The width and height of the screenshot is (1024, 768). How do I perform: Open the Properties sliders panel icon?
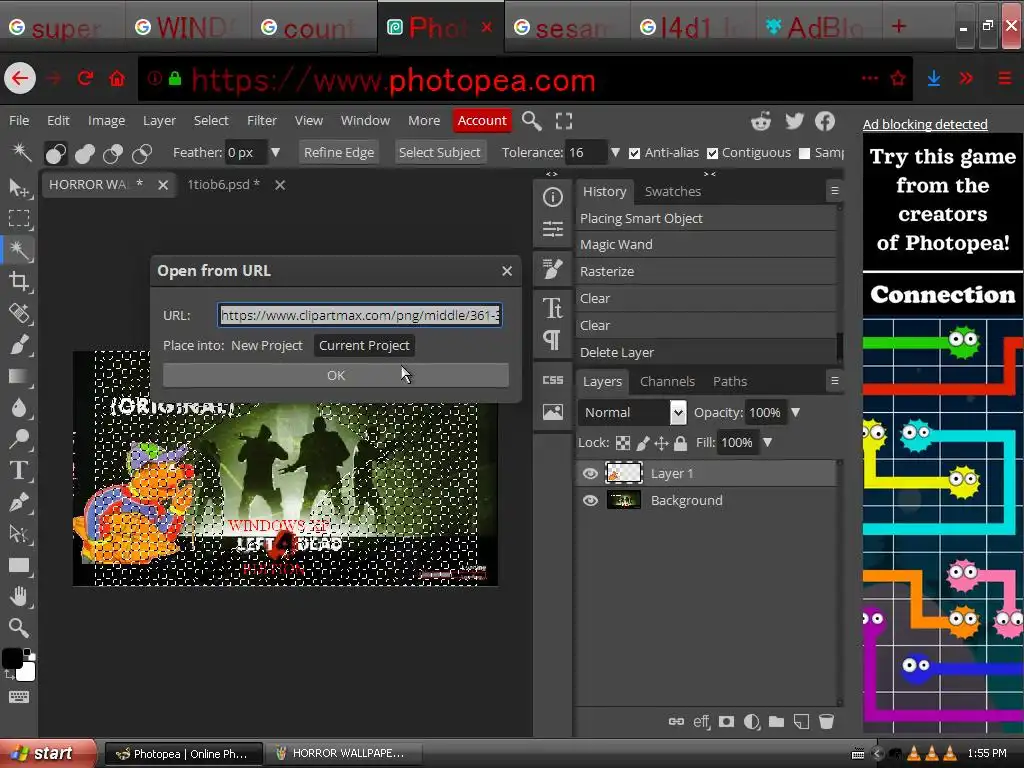552,229
